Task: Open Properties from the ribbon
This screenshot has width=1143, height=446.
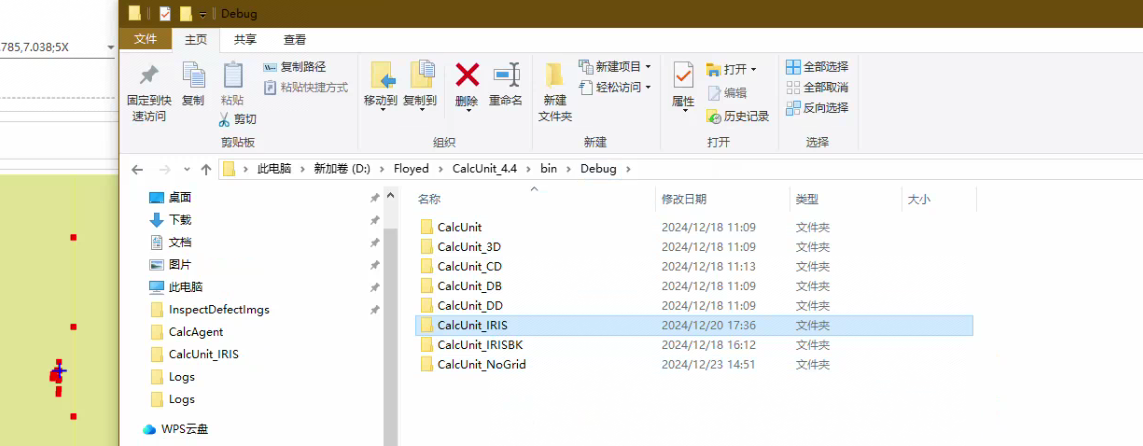Action: click(683, 76)
